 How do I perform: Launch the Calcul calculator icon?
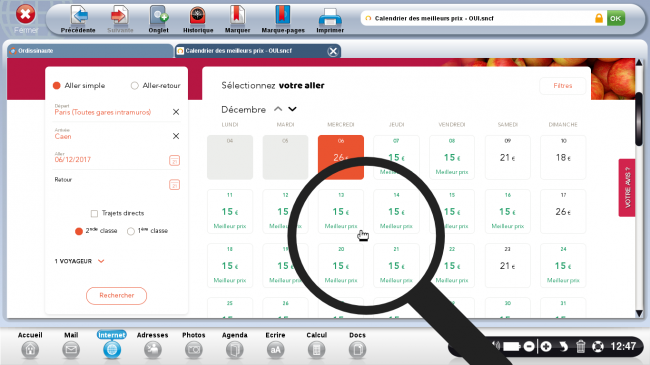(316, 350)
